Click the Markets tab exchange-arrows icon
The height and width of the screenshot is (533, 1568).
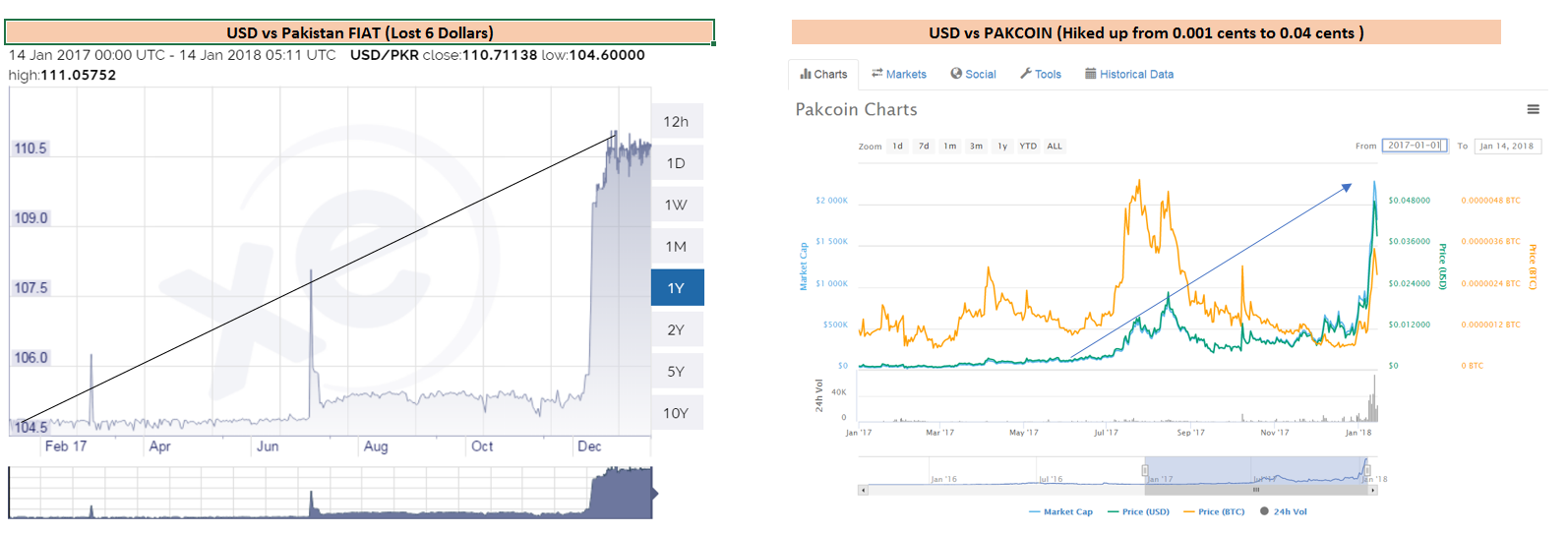pos(876,74)
